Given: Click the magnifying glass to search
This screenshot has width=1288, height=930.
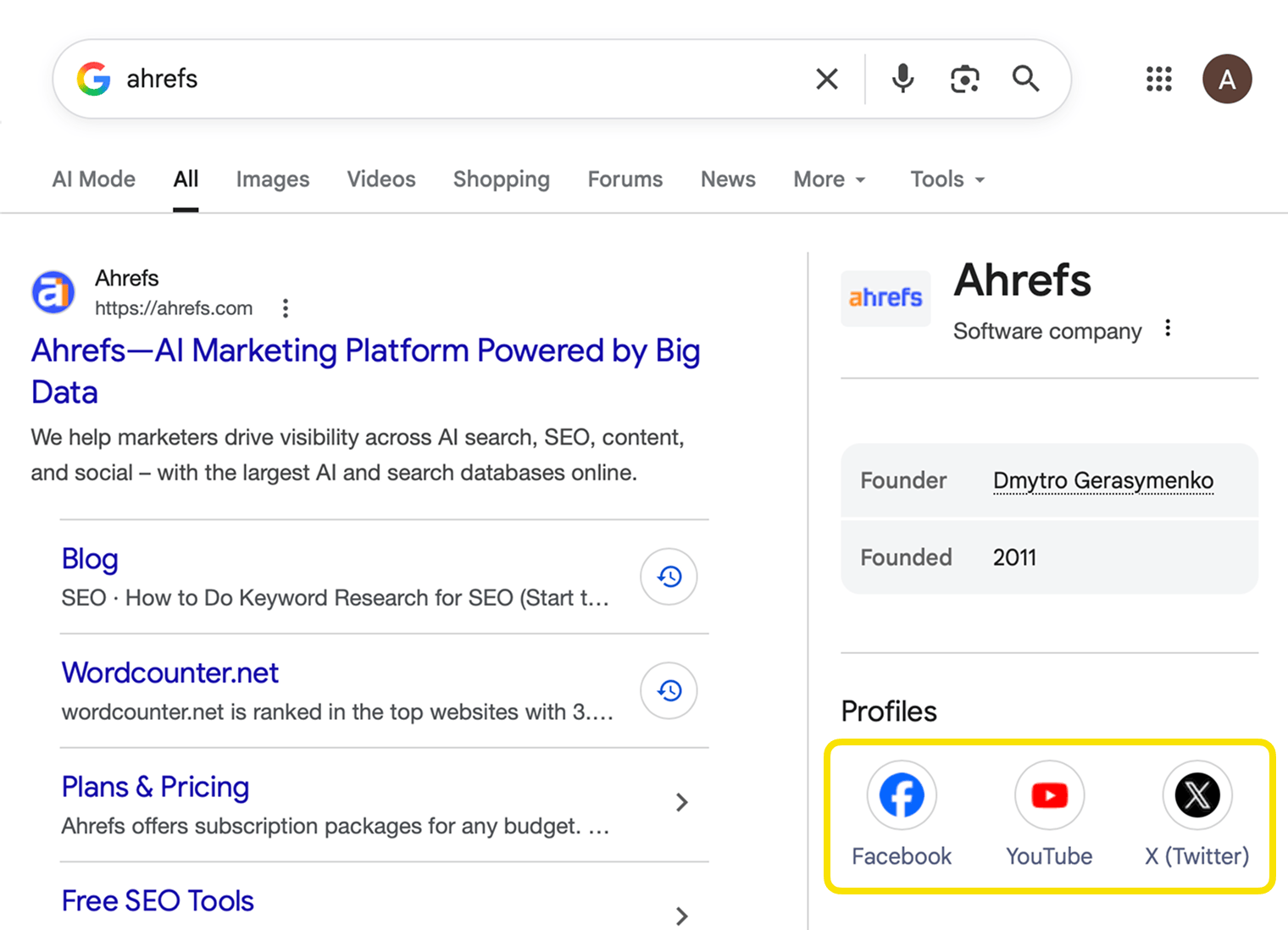Looking at the screenshot, I should point(1025,78).
